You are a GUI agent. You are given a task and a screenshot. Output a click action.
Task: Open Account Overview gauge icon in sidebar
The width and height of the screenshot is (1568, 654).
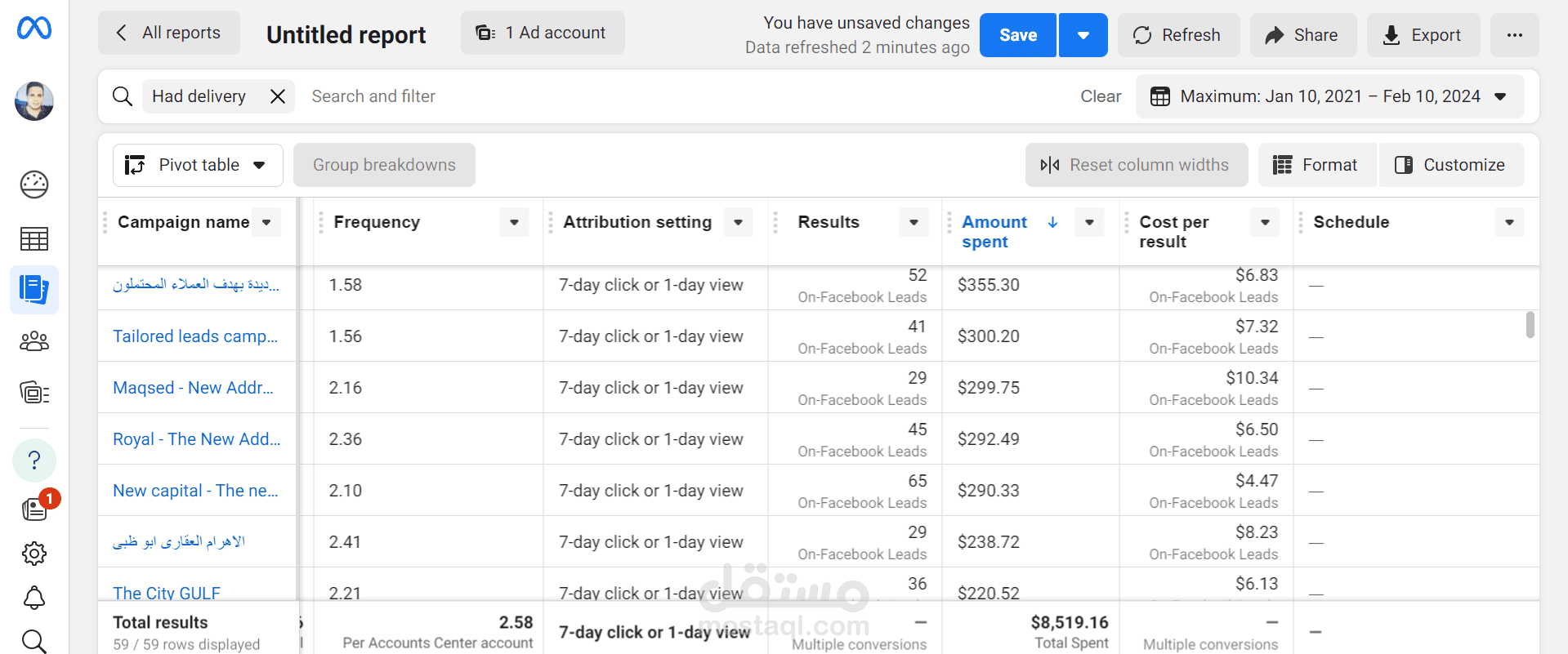tap(34, 185)
